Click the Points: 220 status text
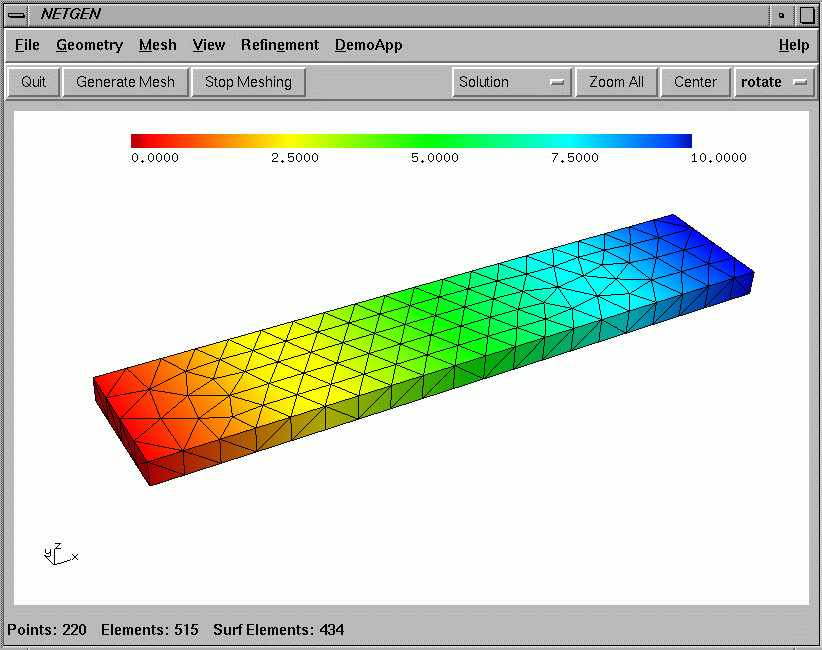This screenshot has width=822, height=650. [47, 630]
